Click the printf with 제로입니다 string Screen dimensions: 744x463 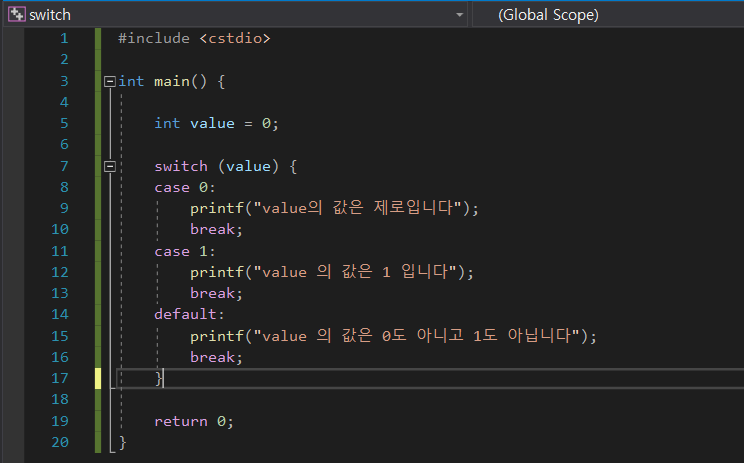(x=334, y=208)
